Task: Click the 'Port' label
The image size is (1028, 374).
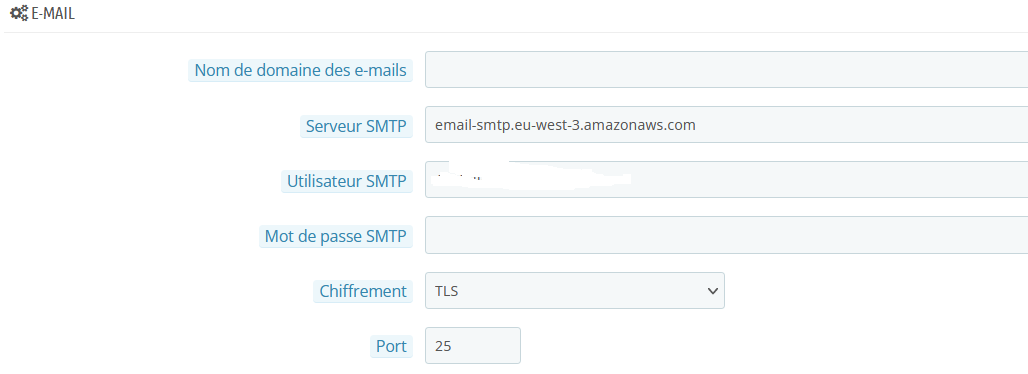Action: coord(391,346)
